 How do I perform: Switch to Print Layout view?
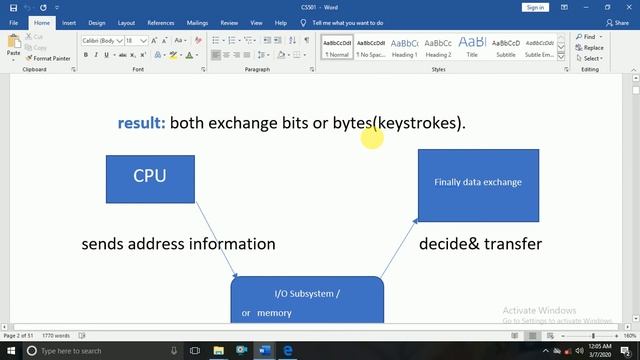pos(532,336)
